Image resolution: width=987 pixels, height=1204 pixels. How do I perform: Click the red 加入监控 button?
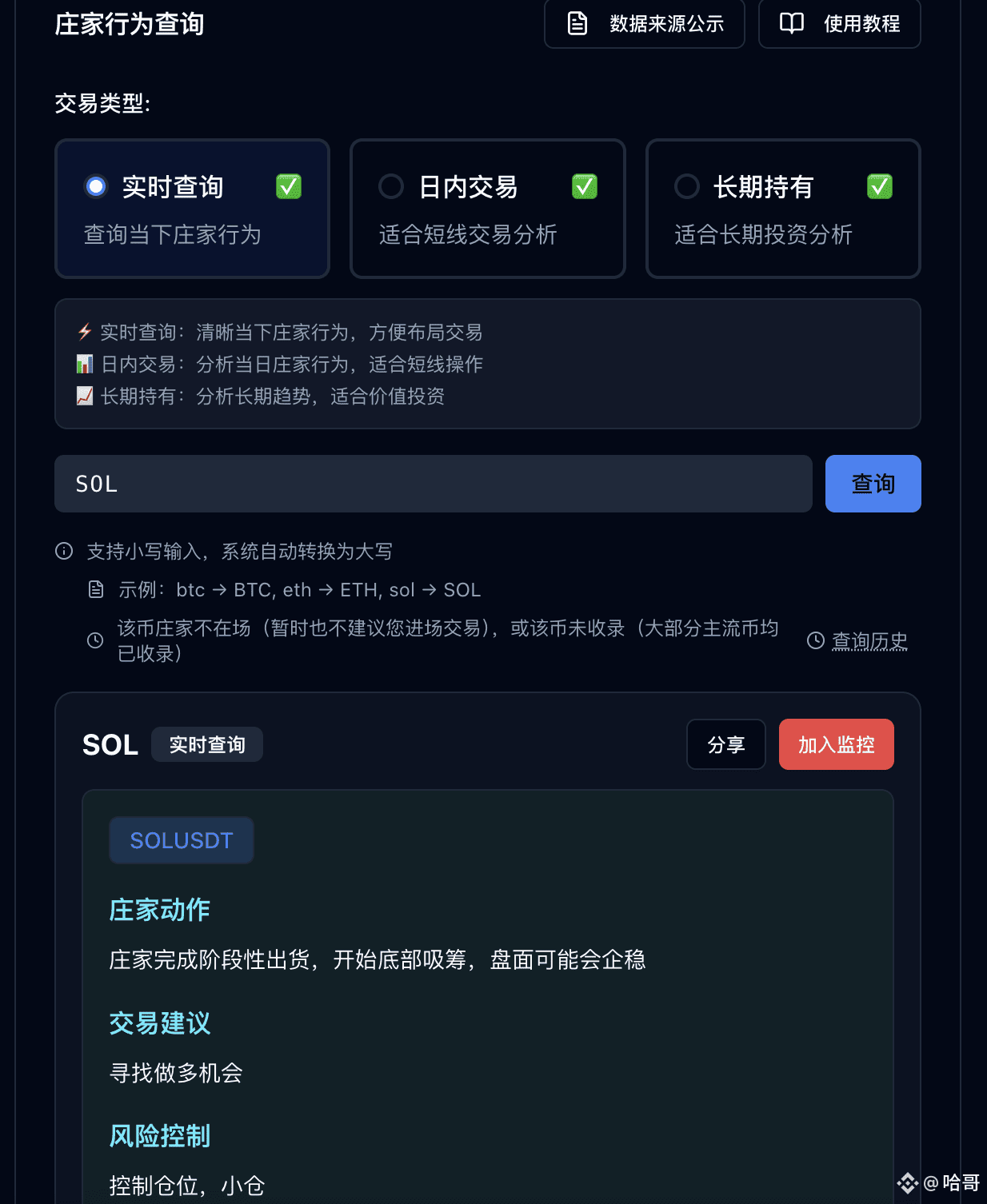837,744
